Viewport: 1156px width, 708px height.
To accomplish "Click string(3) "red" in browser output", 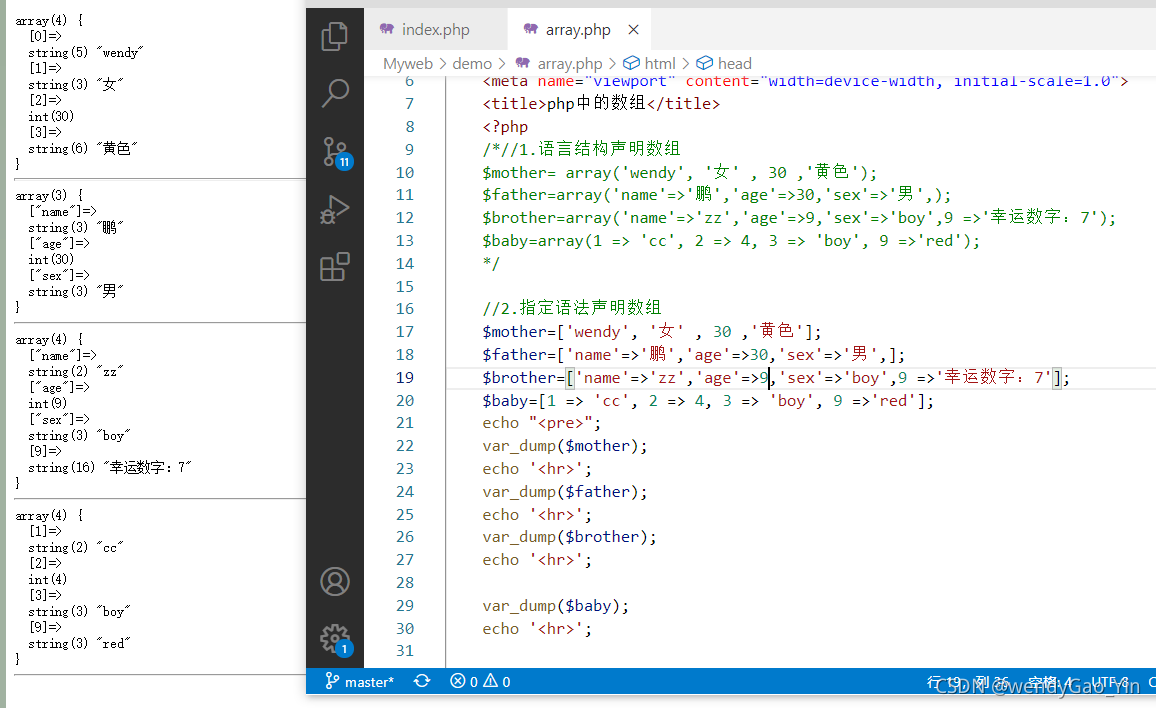I will [x=80, y=644].
